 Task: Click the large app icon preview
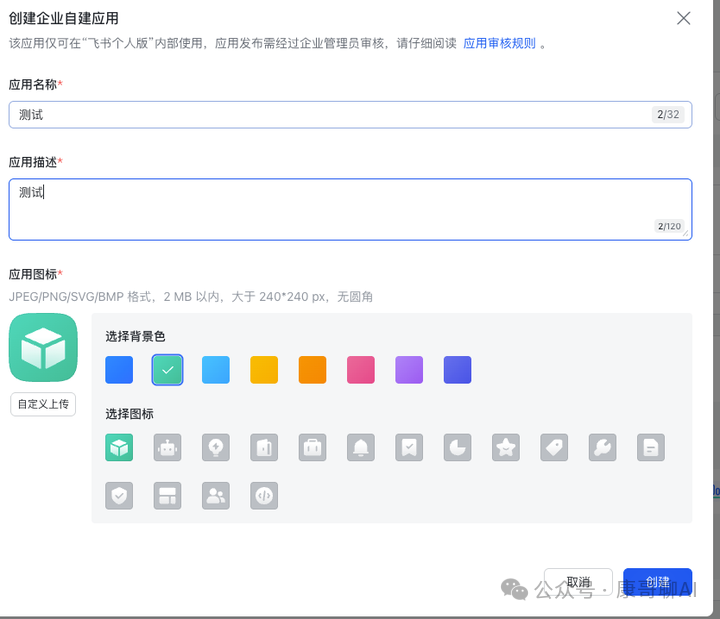(x=43, y=348)
